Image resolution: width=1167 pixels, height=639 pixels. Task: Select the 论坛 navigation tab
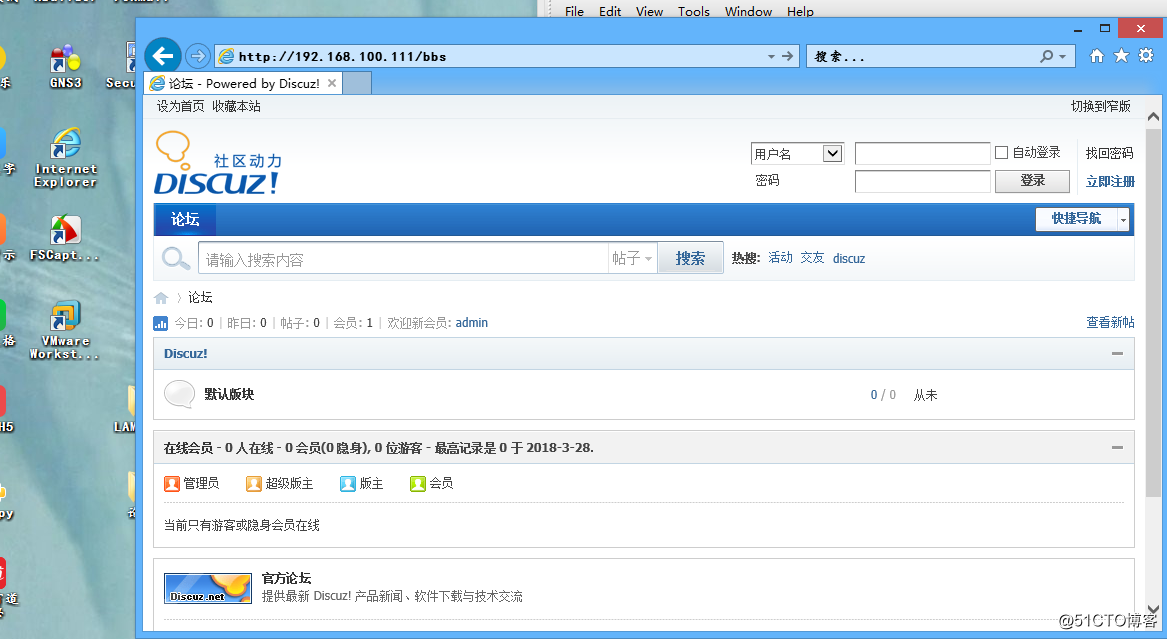click(185, 219)
